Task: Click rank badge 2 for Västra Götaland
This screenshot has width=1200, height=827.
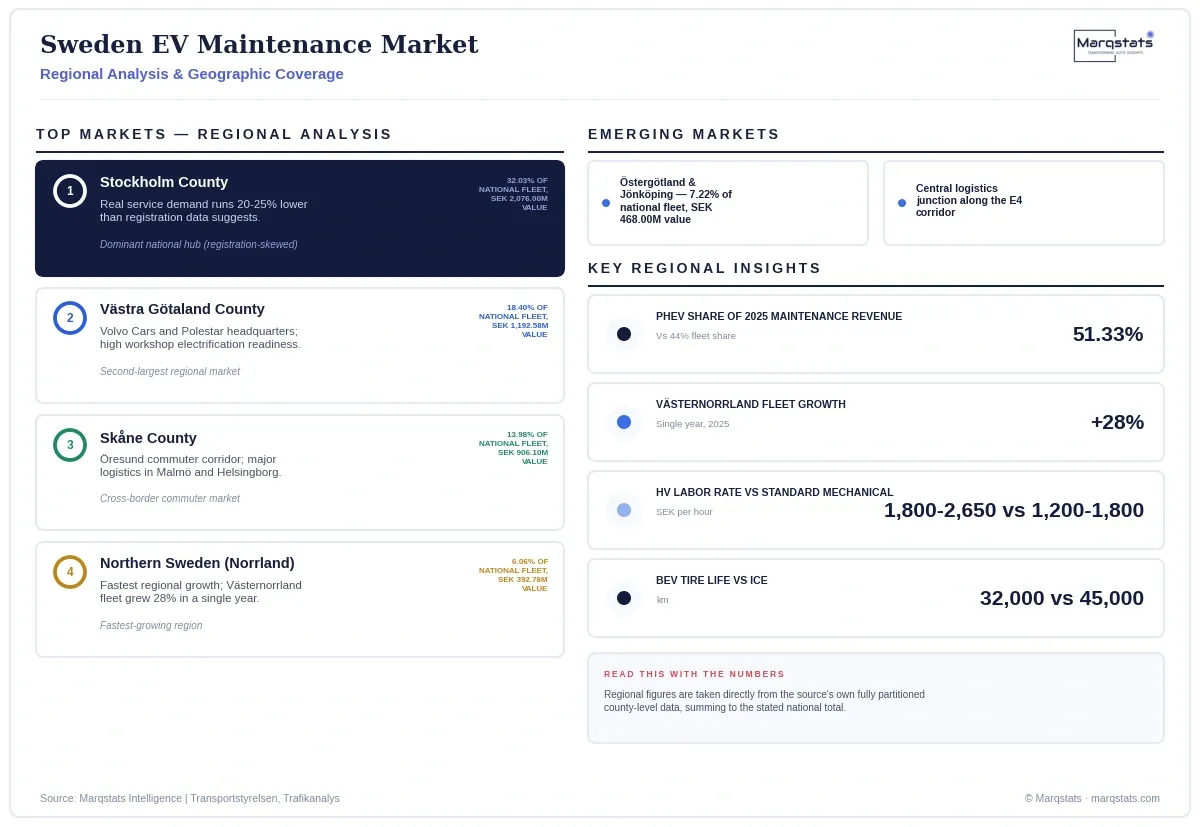Action: click(x=70, y=318)
